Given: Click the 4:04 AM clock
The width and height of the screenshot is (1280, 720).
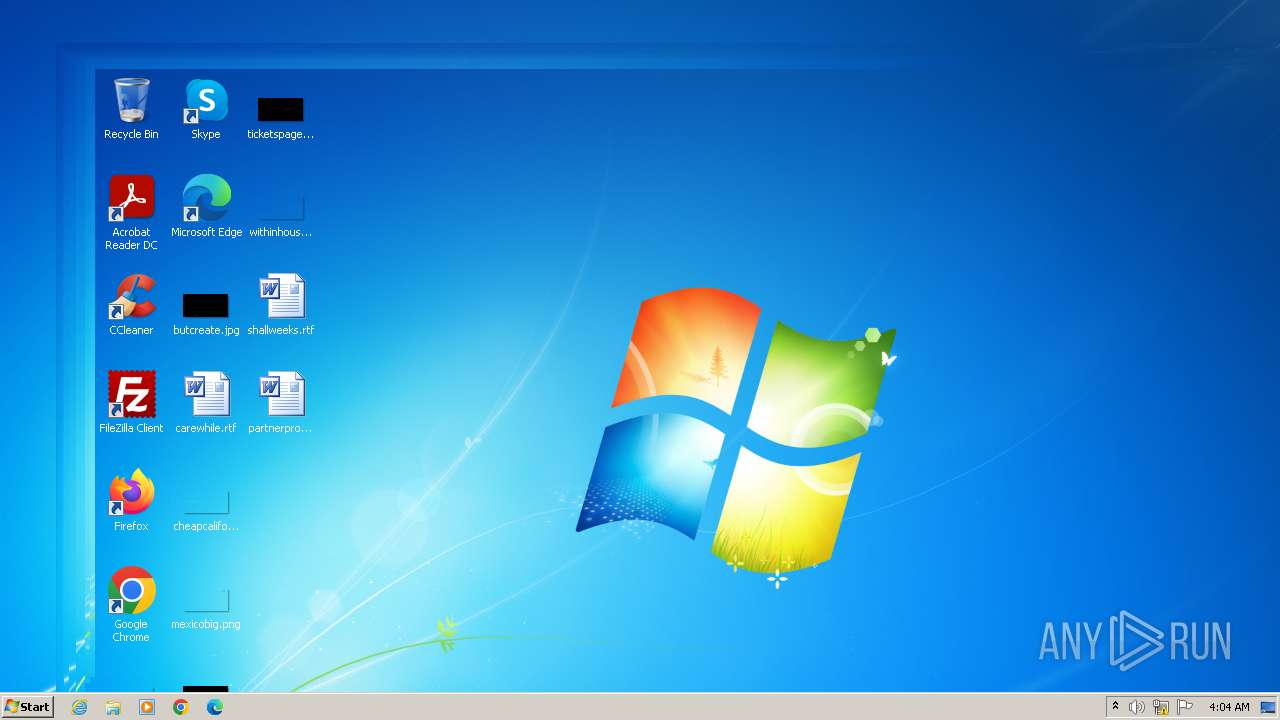Looking at the screenshot, I should [1229, 707].
